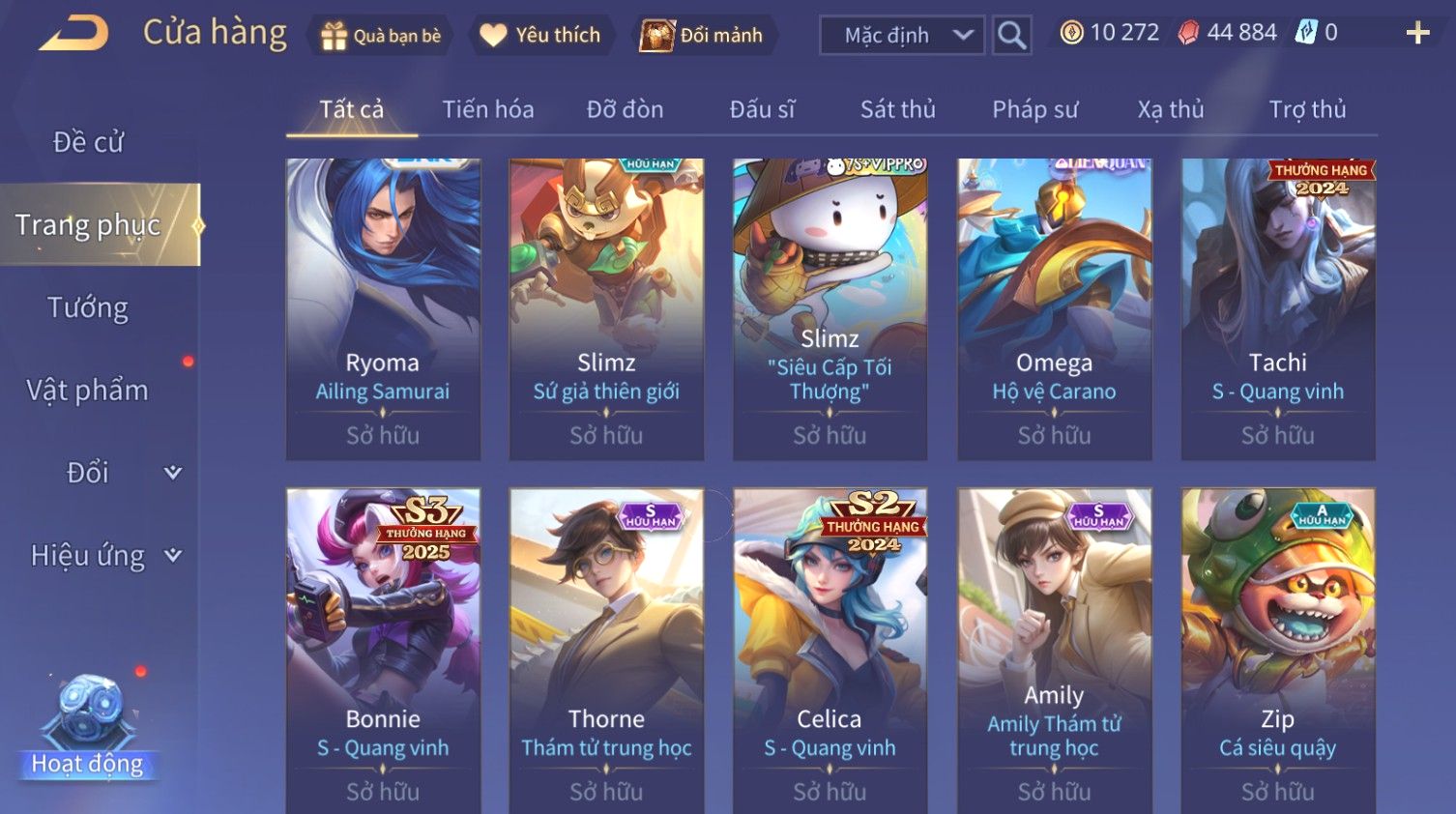Select the Đề cử sidebar item
Screen dimensions: 1456x814
[x=88, y=142]
